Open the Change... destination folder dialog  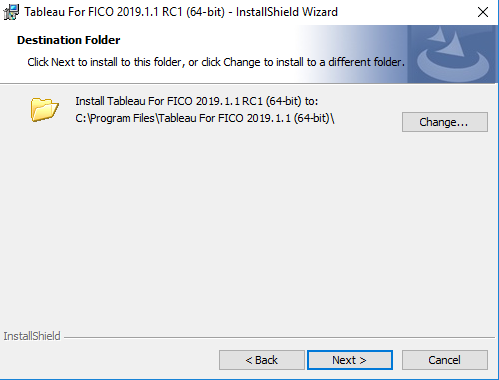445,122
